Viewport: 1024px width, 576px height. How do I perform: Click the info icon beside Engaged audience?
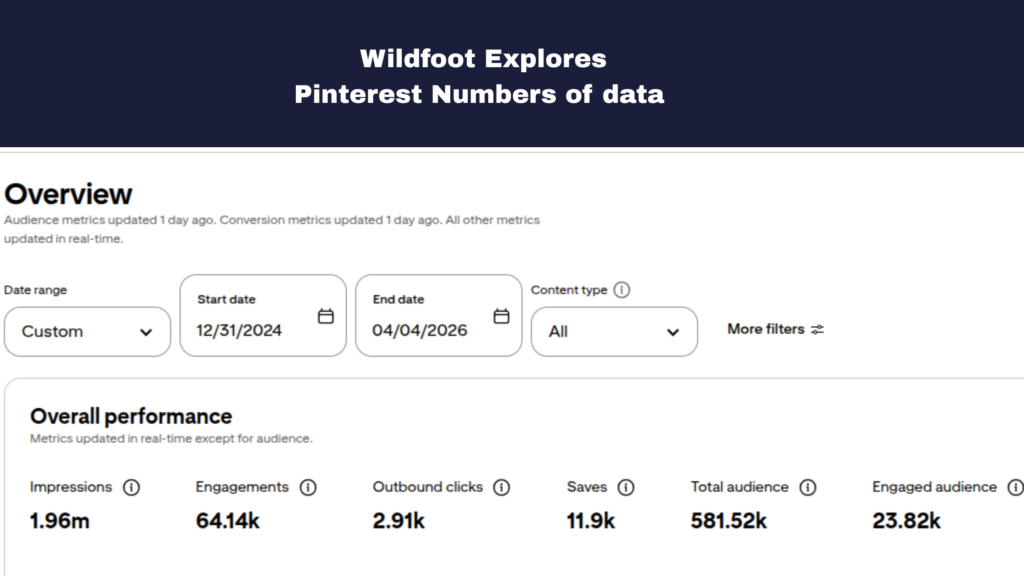click(1015, 488)
